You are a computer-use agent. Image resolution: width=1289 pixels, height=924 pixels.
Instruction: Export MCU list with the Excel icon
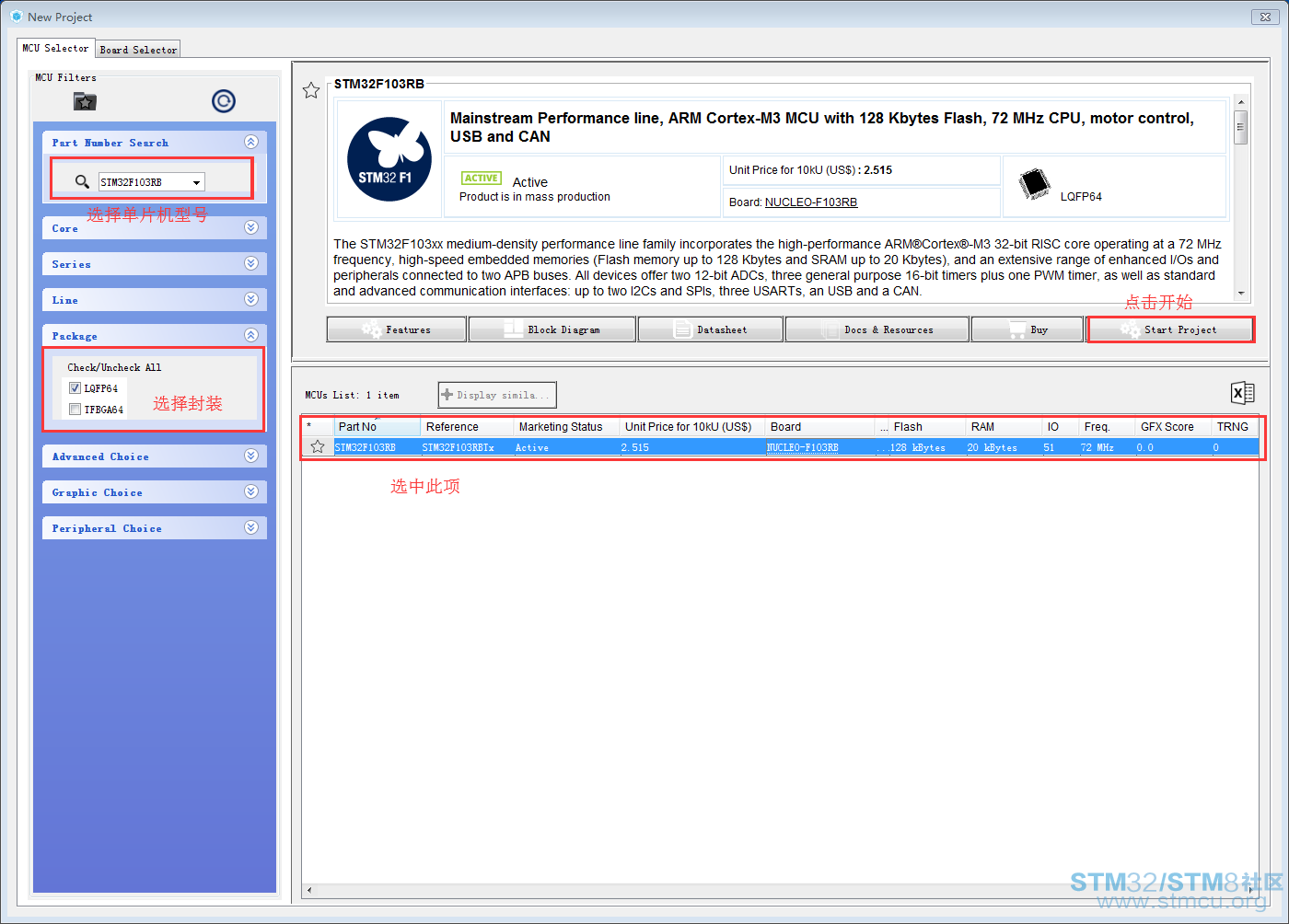[x=1242, y=393]
